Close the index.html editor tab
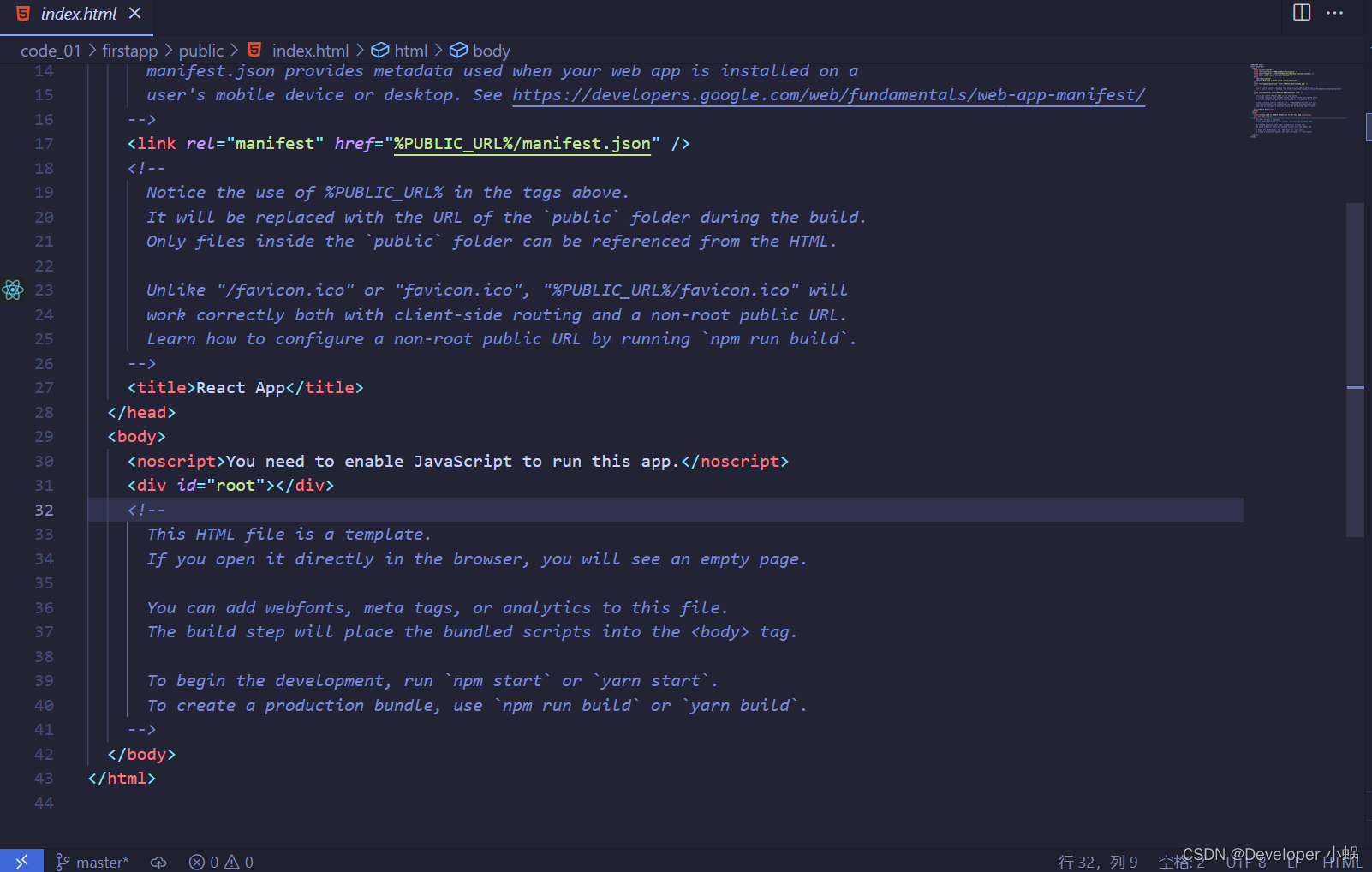1372x872 pixels. click(134, 14)
